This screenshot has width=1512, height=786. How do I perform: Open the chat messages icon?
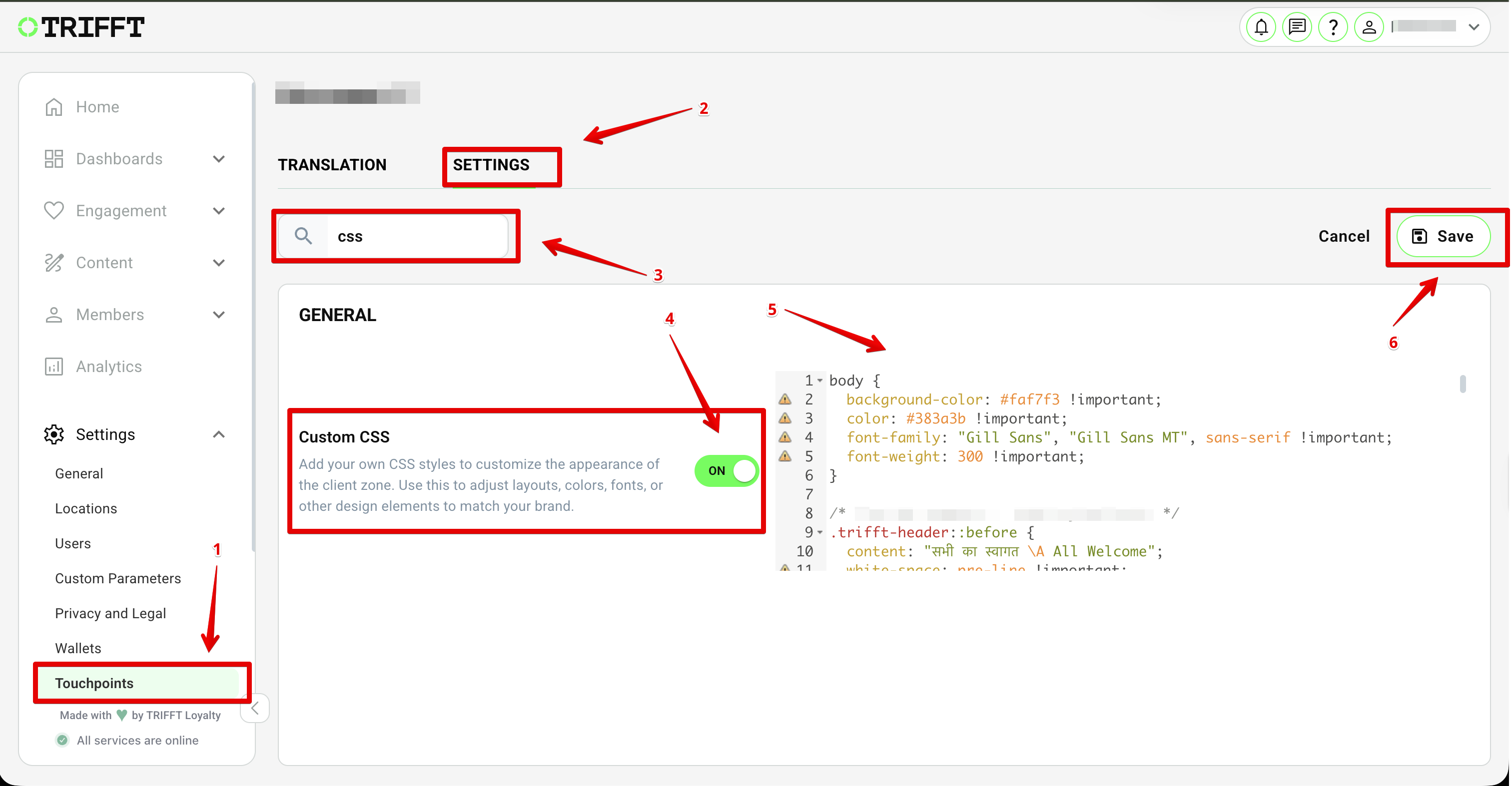[x=1297, y=27]
